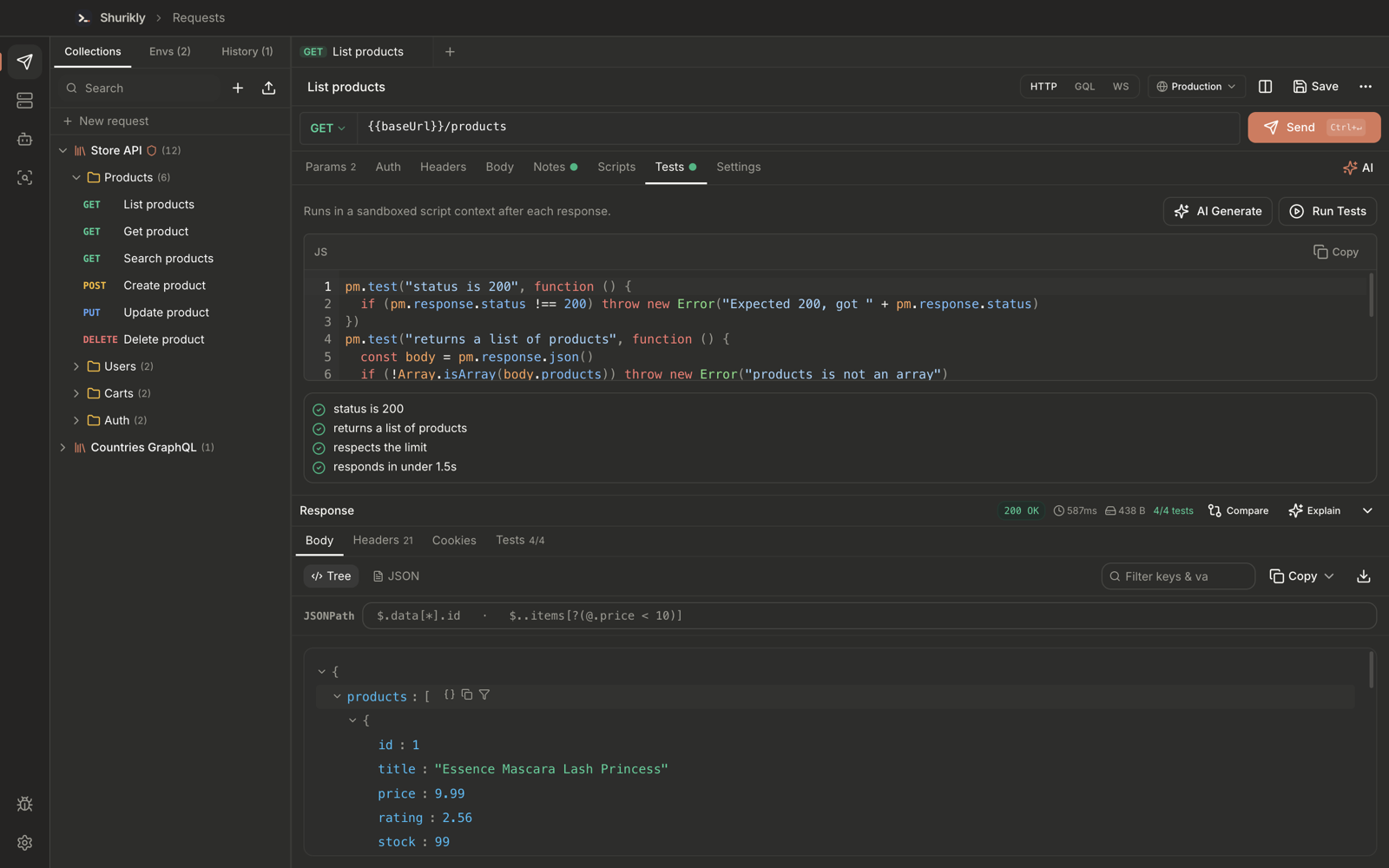Collapse the Store API collection

pyautogui.click(x=63, y=150)
